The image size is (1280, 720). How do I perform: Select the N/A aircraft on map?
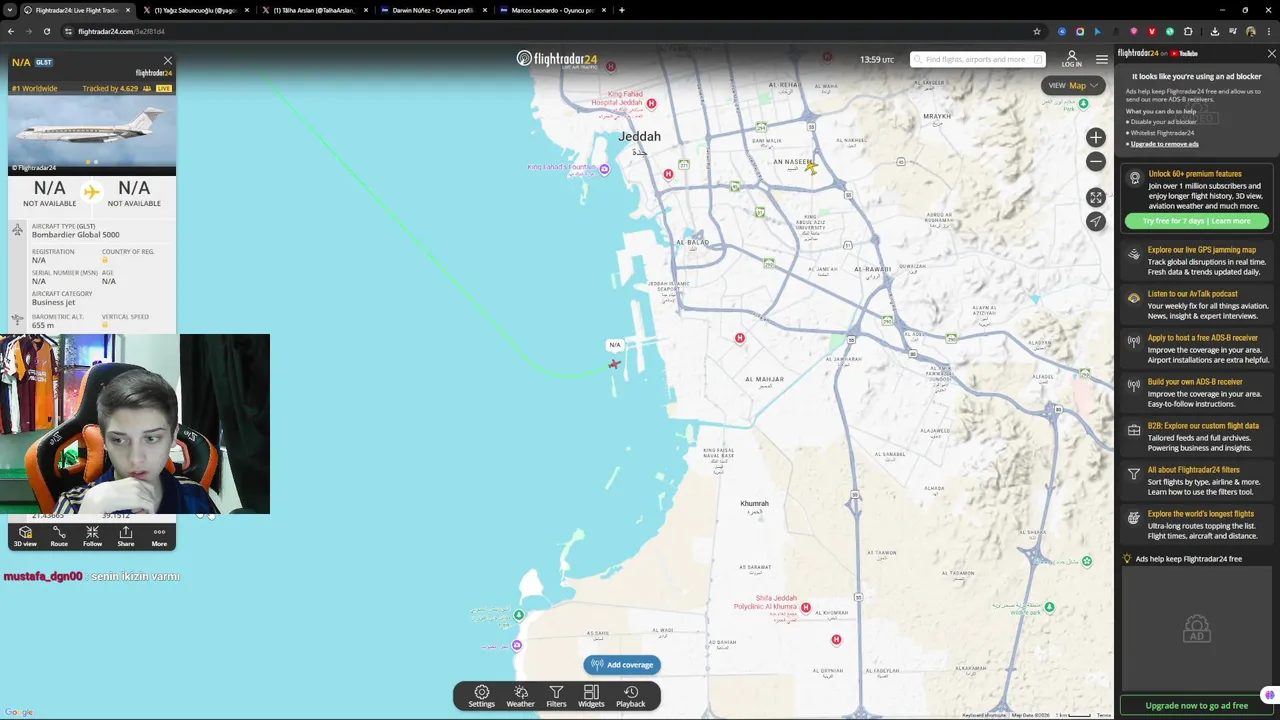[x=614, y=363]
